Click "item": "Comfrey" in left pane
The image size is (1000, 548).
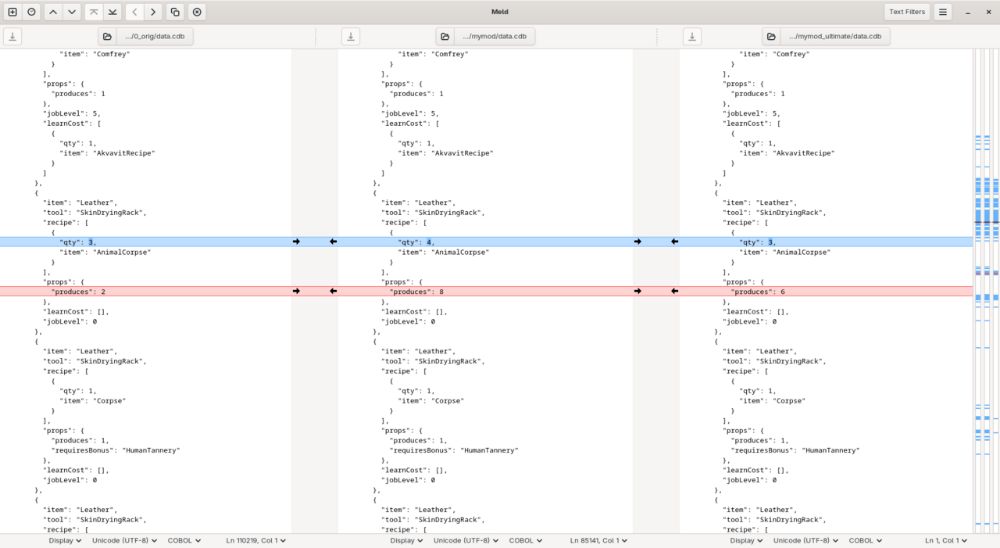coord(94,54)
